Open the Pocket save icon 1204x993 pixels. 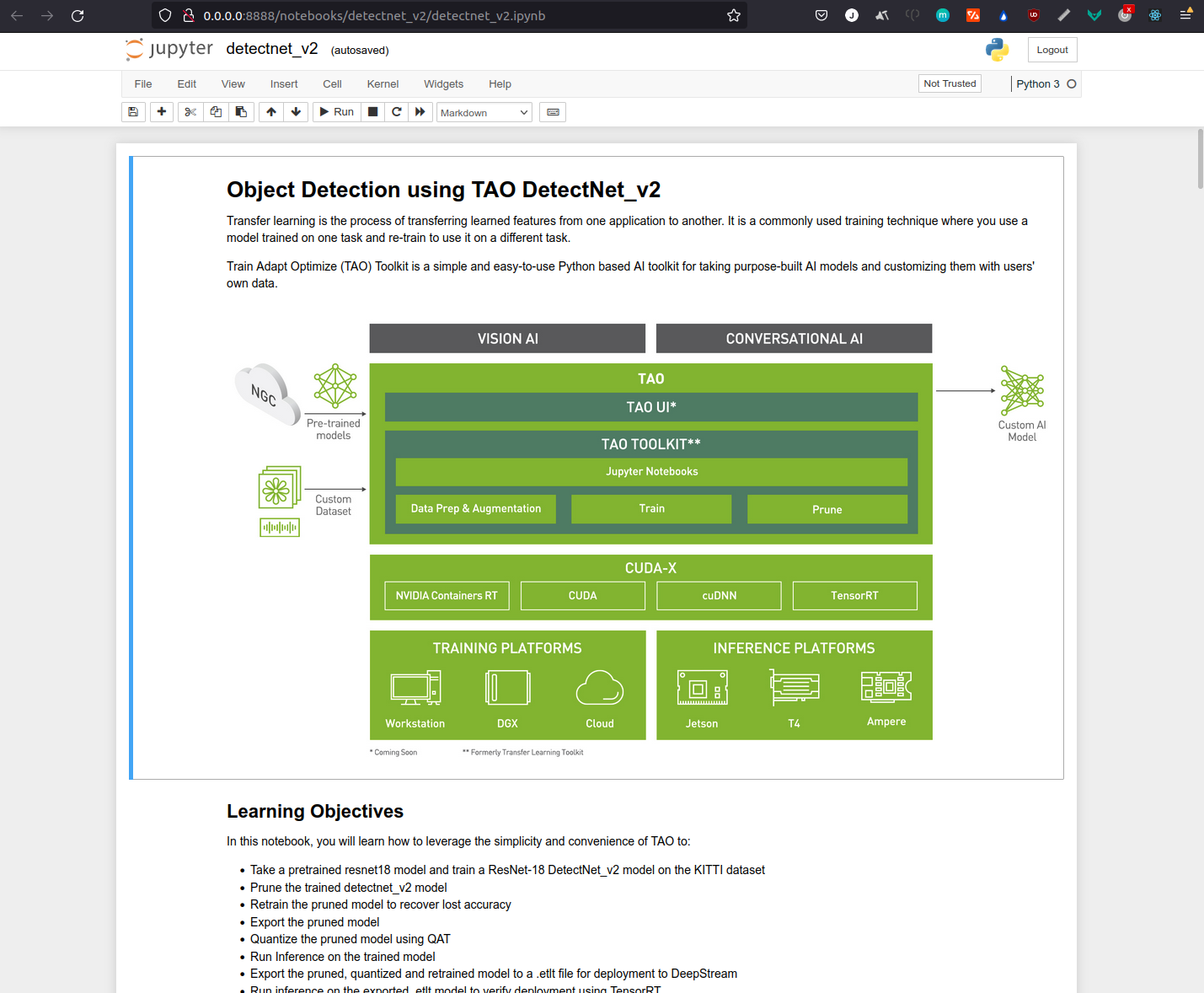click(x=821, y=15)
